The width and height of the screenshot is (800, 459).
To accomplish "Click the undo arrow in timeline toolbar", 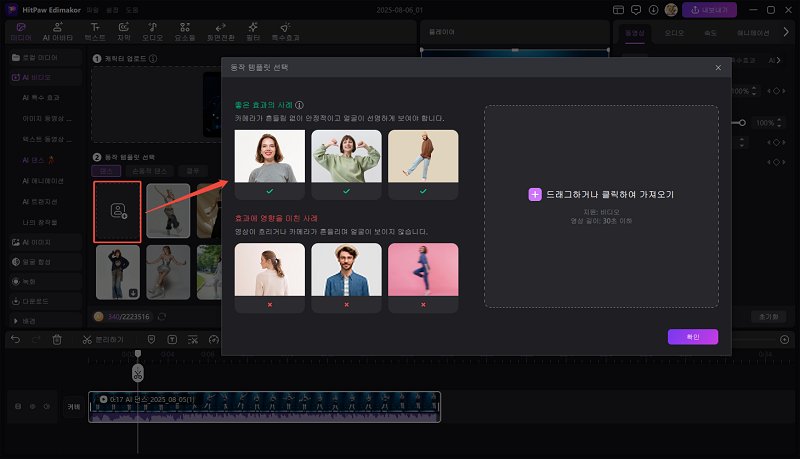I will pyautogui.click(x=16, y=339).
